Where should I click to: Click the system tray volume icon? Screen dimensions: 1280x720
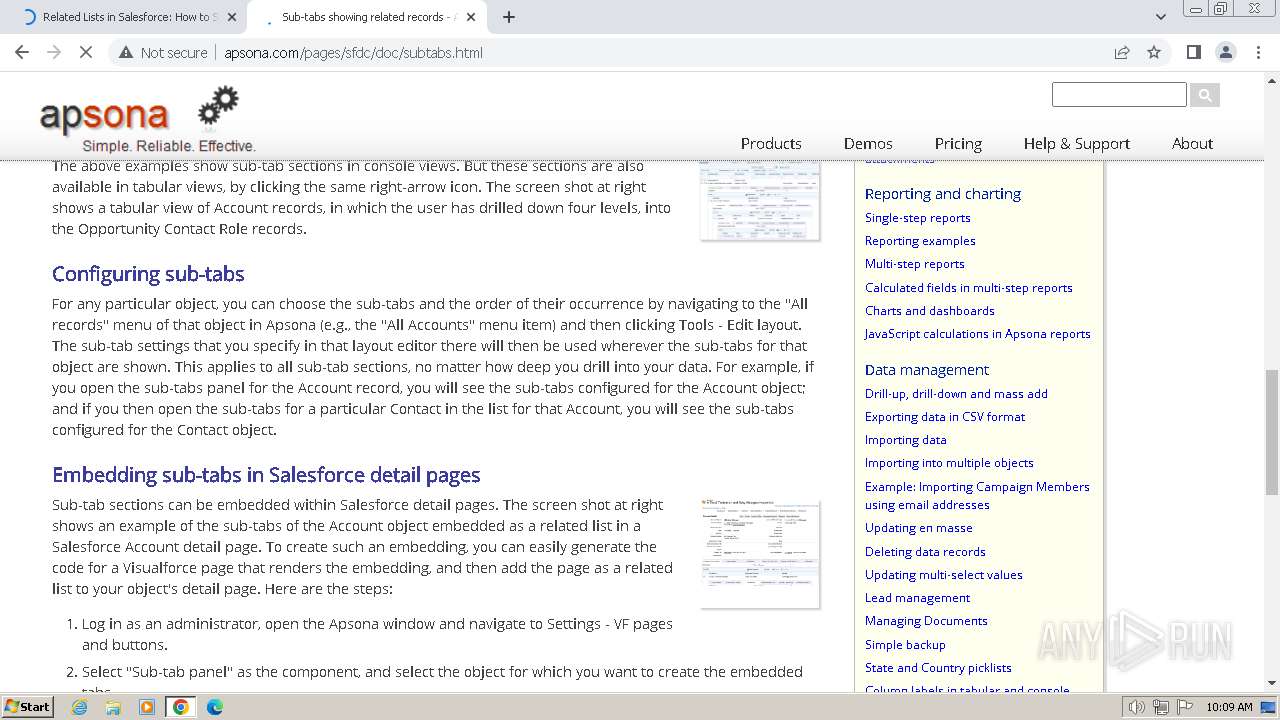[x=1137, y=707]
